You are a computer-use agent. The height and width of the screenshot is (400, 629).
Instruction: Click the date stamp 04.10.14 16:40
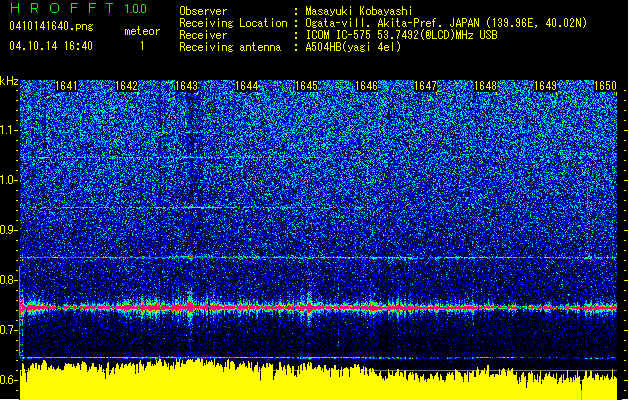[51, 46]
